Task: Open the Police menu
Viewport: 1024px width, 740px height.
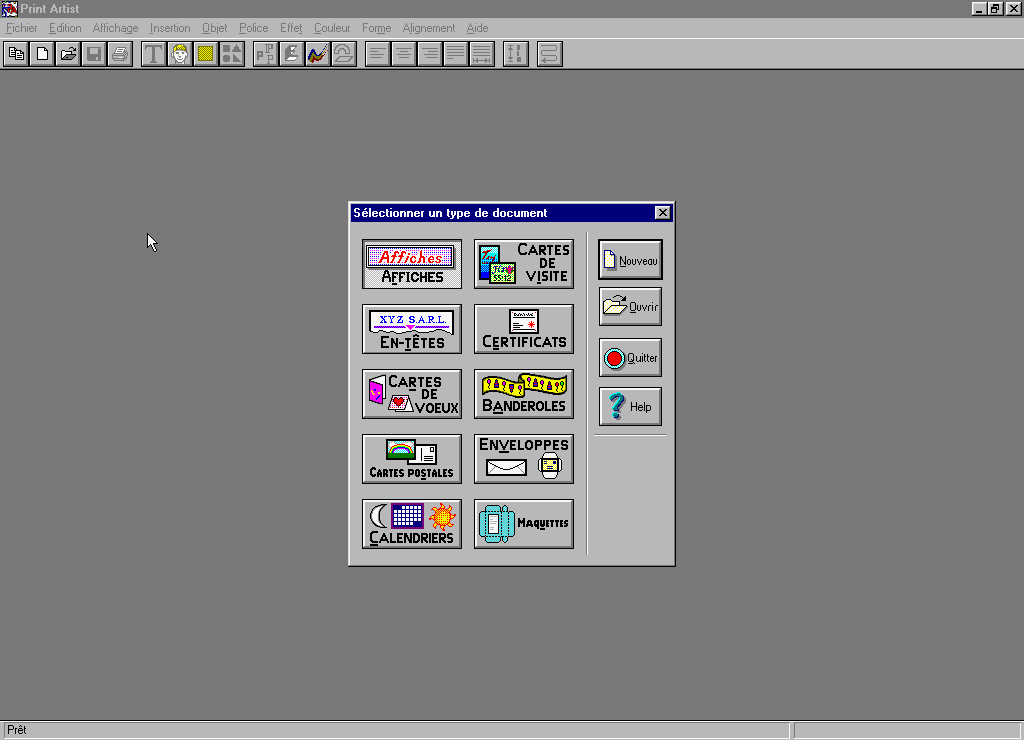Action: pos(253,28)
